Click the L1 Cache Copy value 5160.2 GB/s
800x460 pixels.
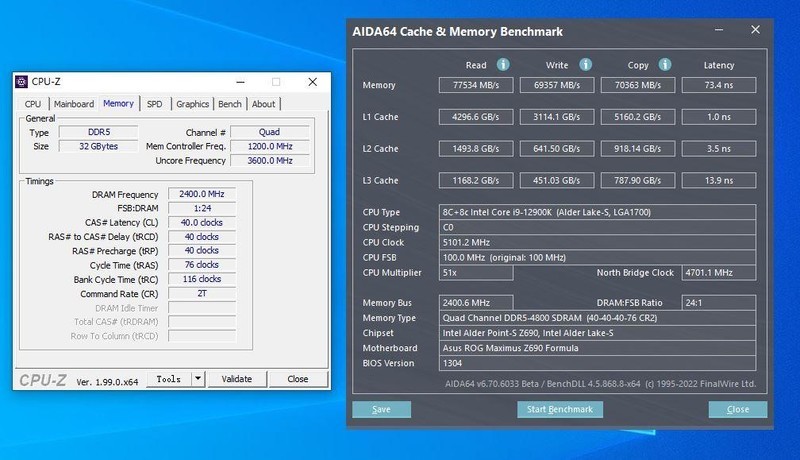(638, 117)
